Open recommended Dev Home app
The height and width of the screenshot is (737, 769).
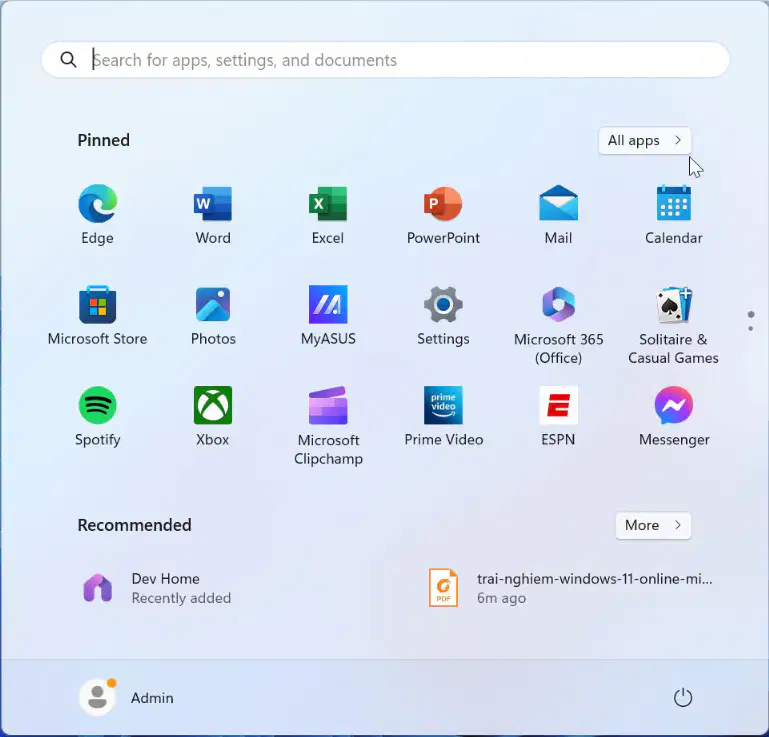point(156,588)
